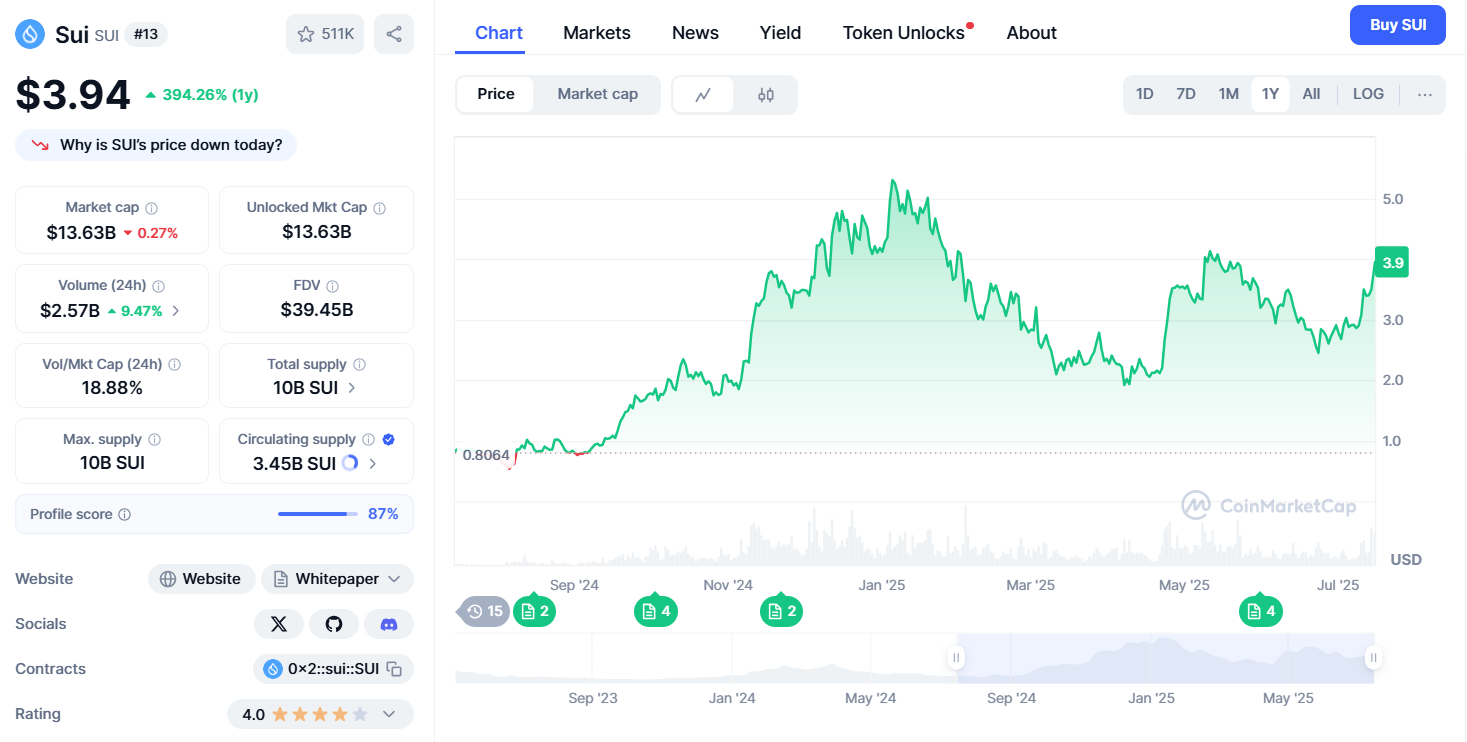Open FDV info icon
Screen dimensions: 1467x742
point(333,286)
